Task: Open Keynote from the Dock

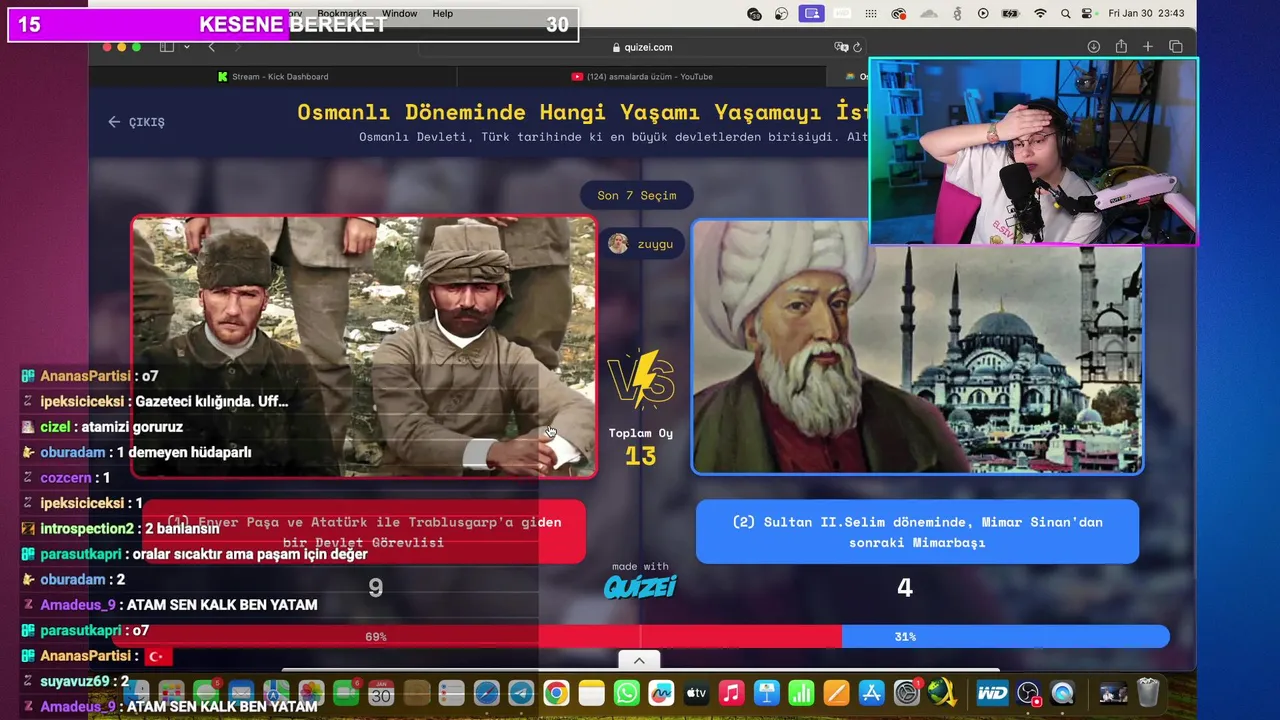Action: (x=766, y=693)
